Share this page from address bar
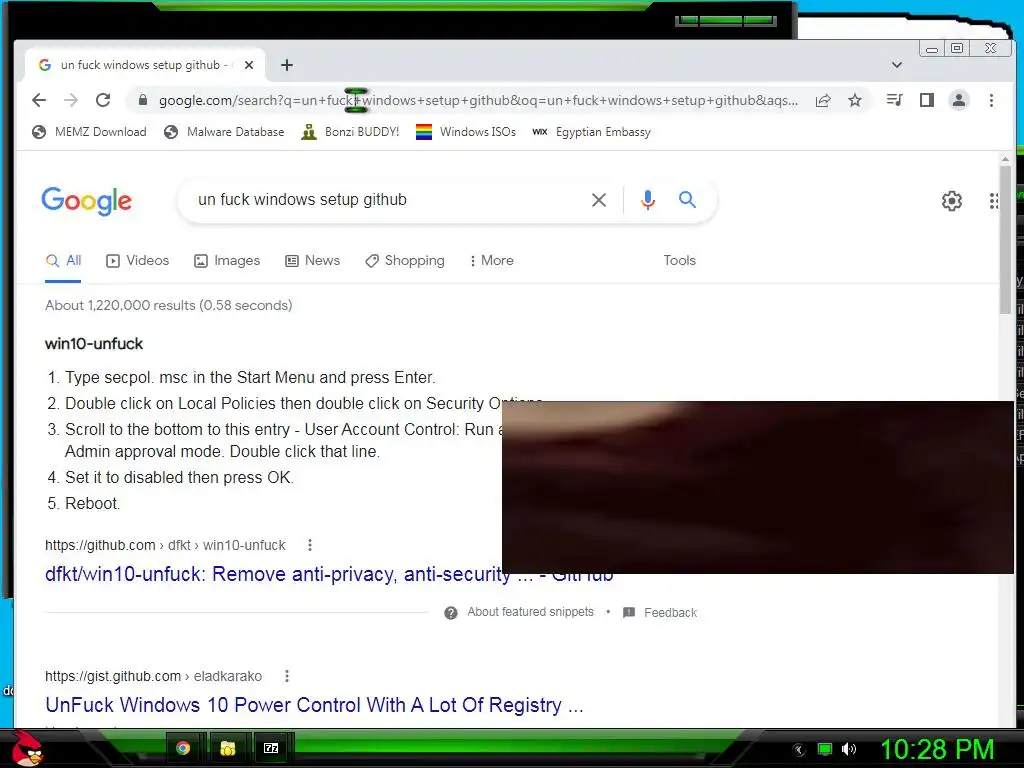 click(x=823, y=100)
